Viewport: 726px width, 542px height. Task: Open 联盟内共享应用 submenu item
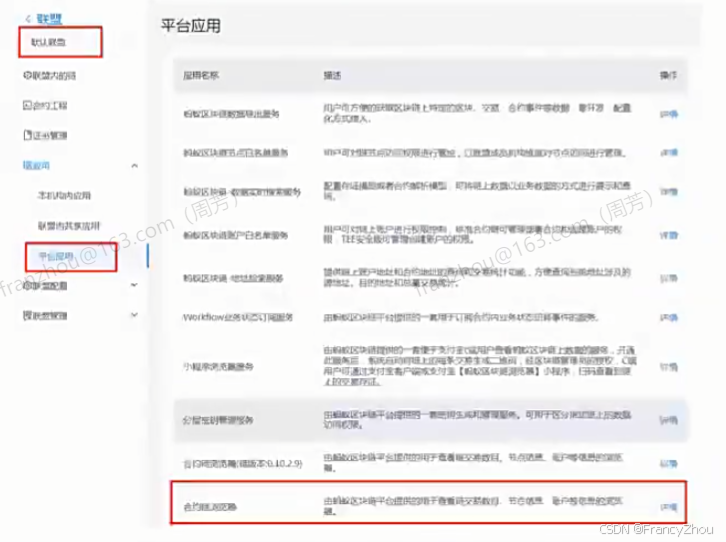point(69,226)
